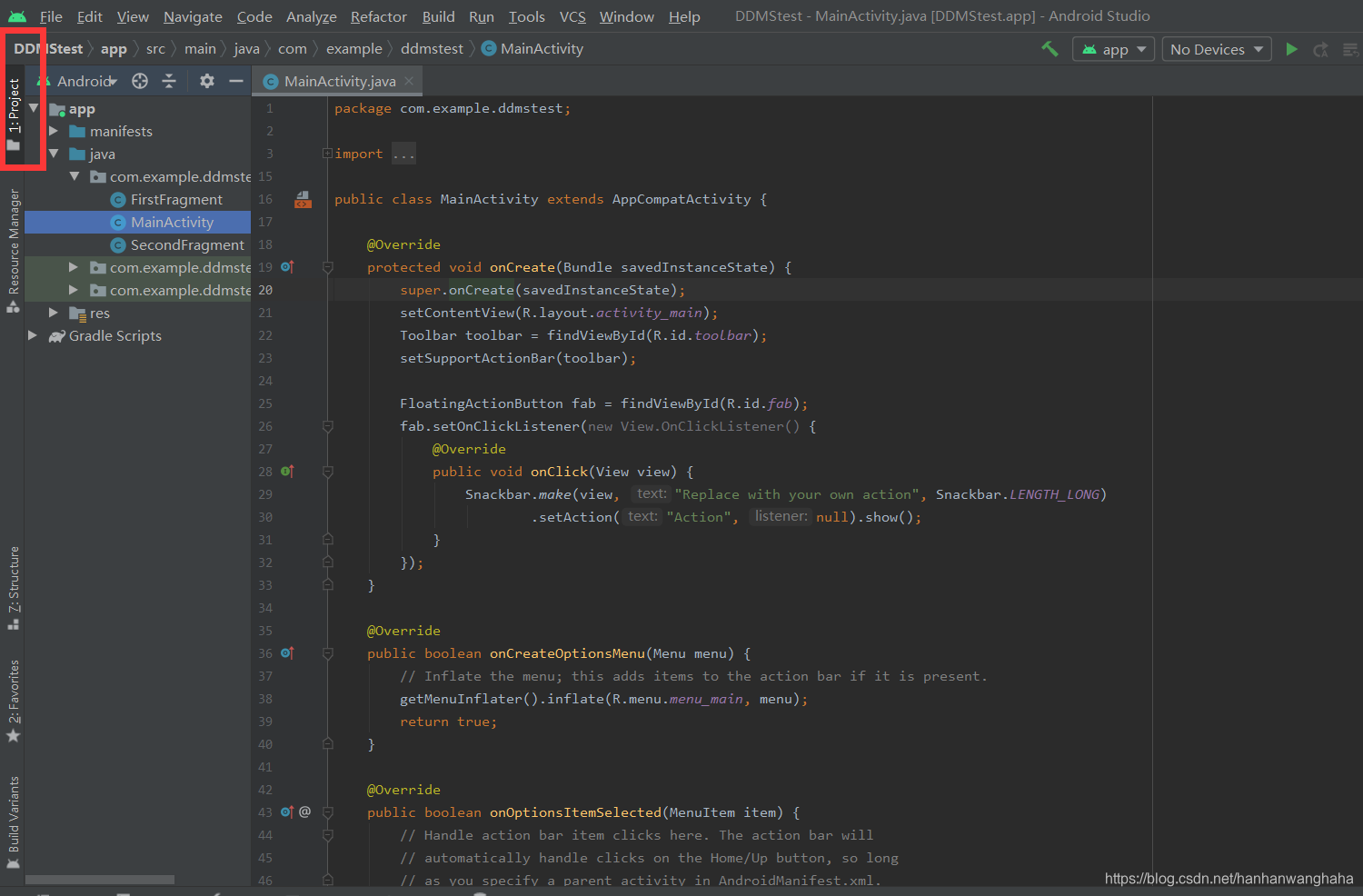Open the VCS menu
Screen dimensions: 1363x896
[x=572, y=16]
